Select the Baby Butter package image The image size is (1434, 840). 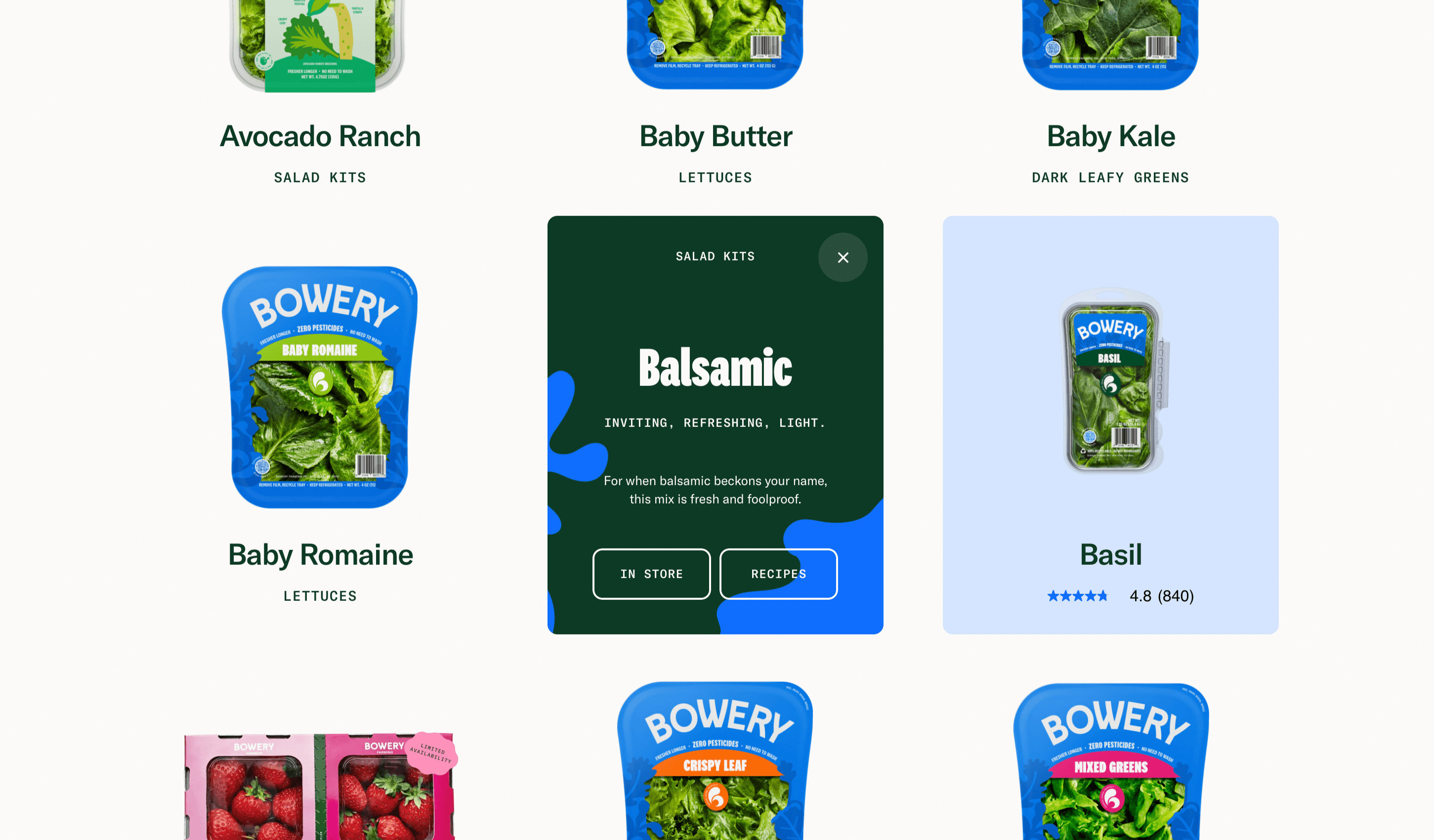pos(716,44)
